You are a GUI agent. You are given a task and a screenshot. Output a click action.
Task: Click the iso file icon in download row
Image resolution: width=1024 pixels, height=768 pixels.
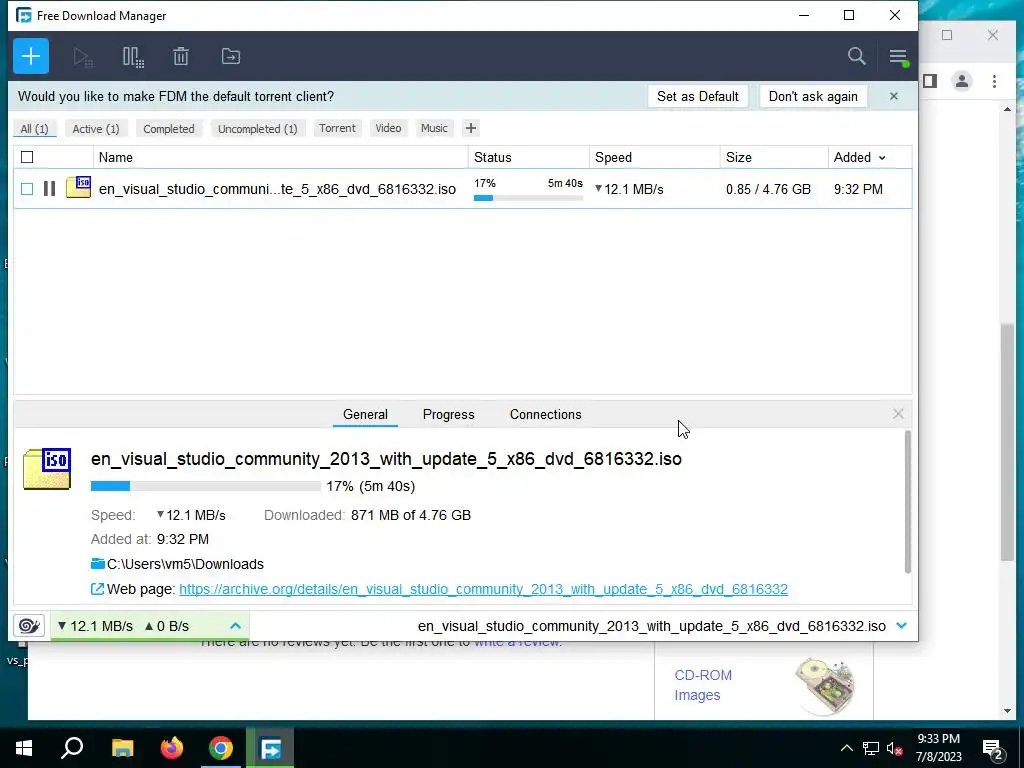[78, 187]
